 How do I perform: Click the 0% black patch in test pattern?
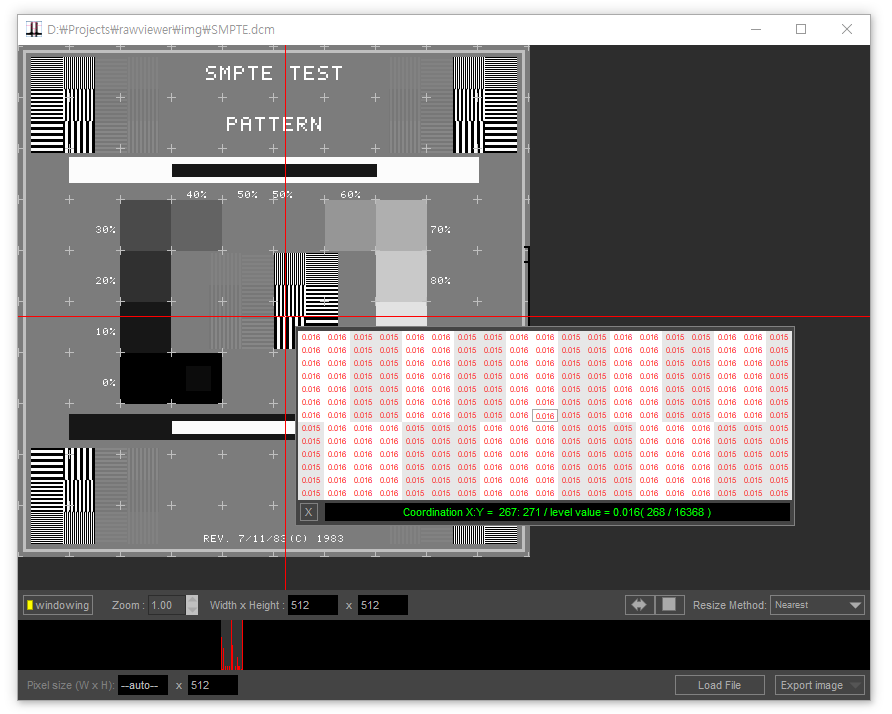(x=145, y=378)
